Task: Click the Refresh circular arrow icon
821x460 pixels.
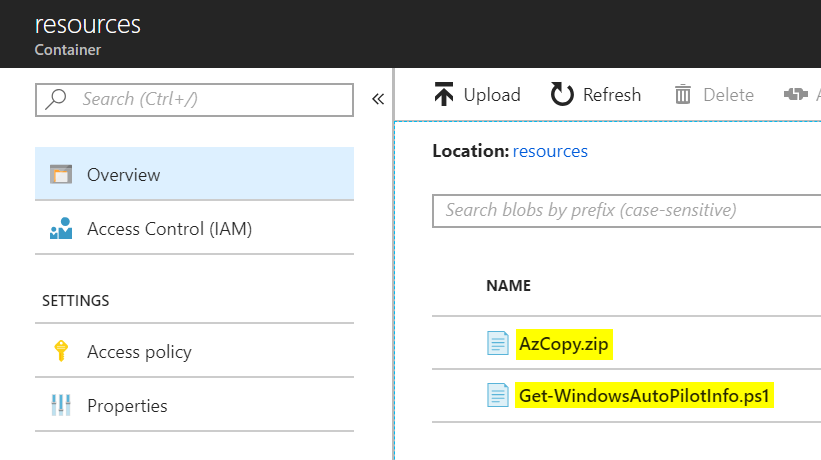Action: (563, 95)
